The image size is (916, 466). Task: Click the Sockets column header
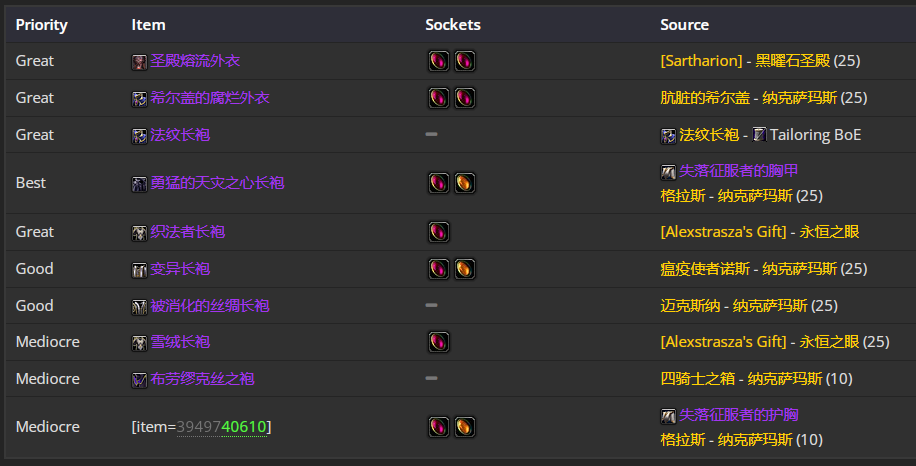point(453,25)
